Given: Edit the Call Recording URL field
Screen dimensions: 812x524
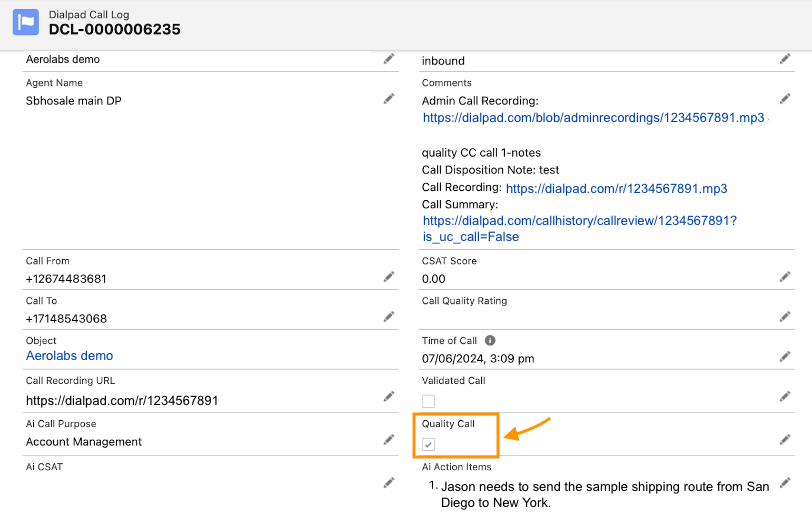Looking at the screenshot, I should 389,397.
